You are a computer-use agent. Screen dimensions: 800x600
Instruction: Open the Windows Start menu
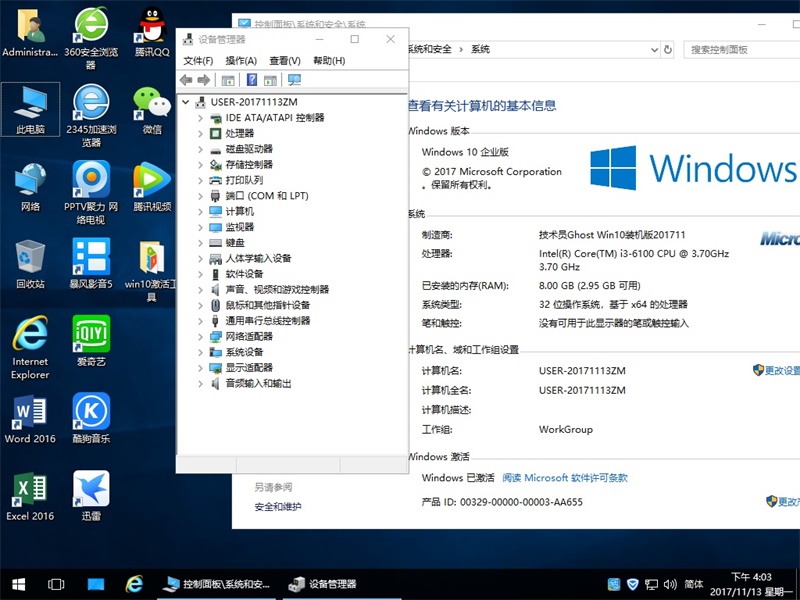pyautogui.click(x=18, y=584)
